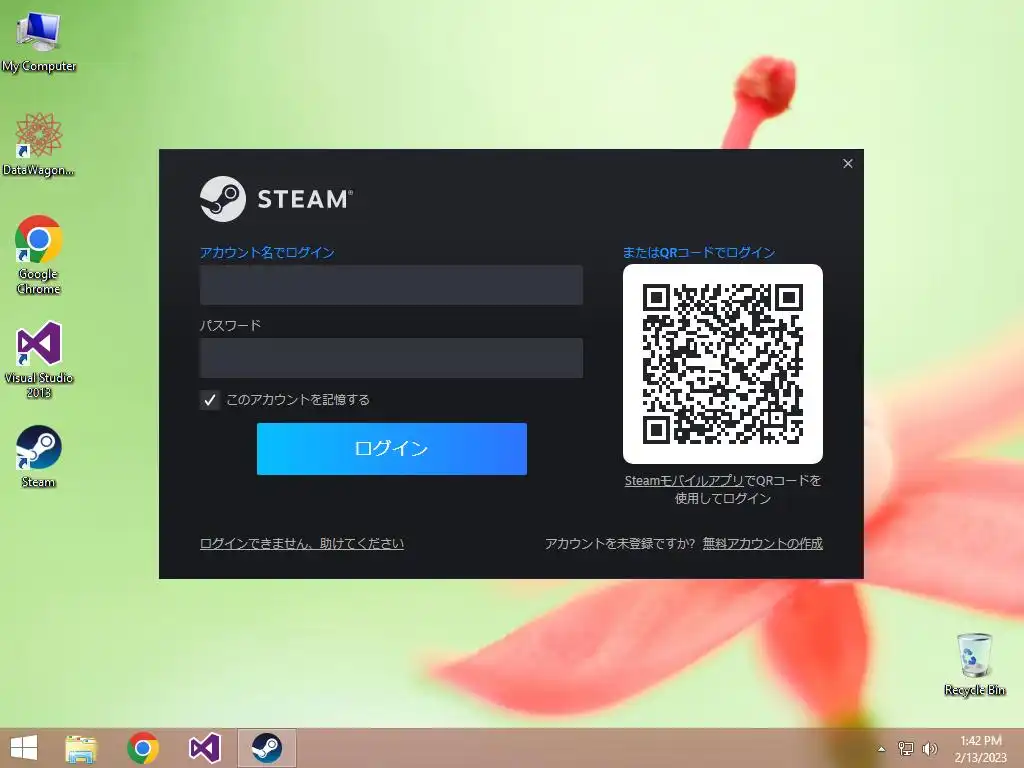
Task: Click またはQRコードでログイン label text
Action: 699,253
